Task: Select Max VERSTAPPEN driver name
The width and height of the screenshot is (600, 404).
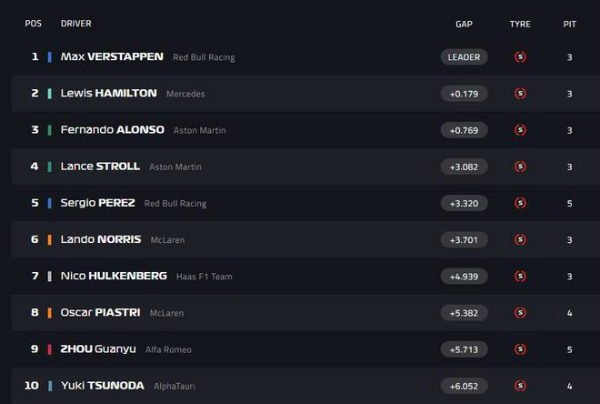Action: pos(112,57)
